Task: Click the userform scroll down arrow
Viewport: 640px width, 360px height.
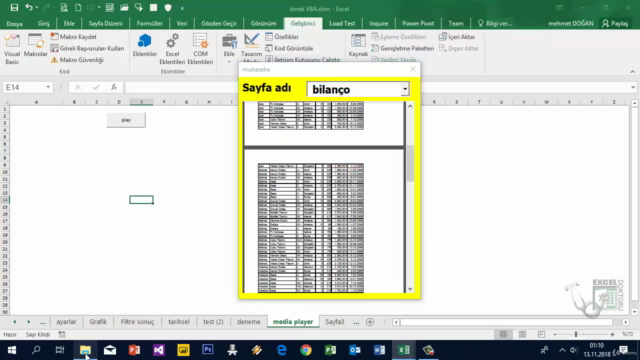Action: pyautogui.click(x=410, y=289)
